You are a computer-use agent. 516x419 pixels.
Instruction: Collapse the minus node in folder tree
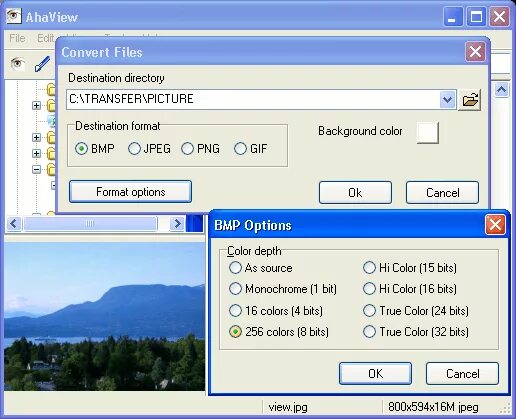pyautogui.click(x=37, y=169)
